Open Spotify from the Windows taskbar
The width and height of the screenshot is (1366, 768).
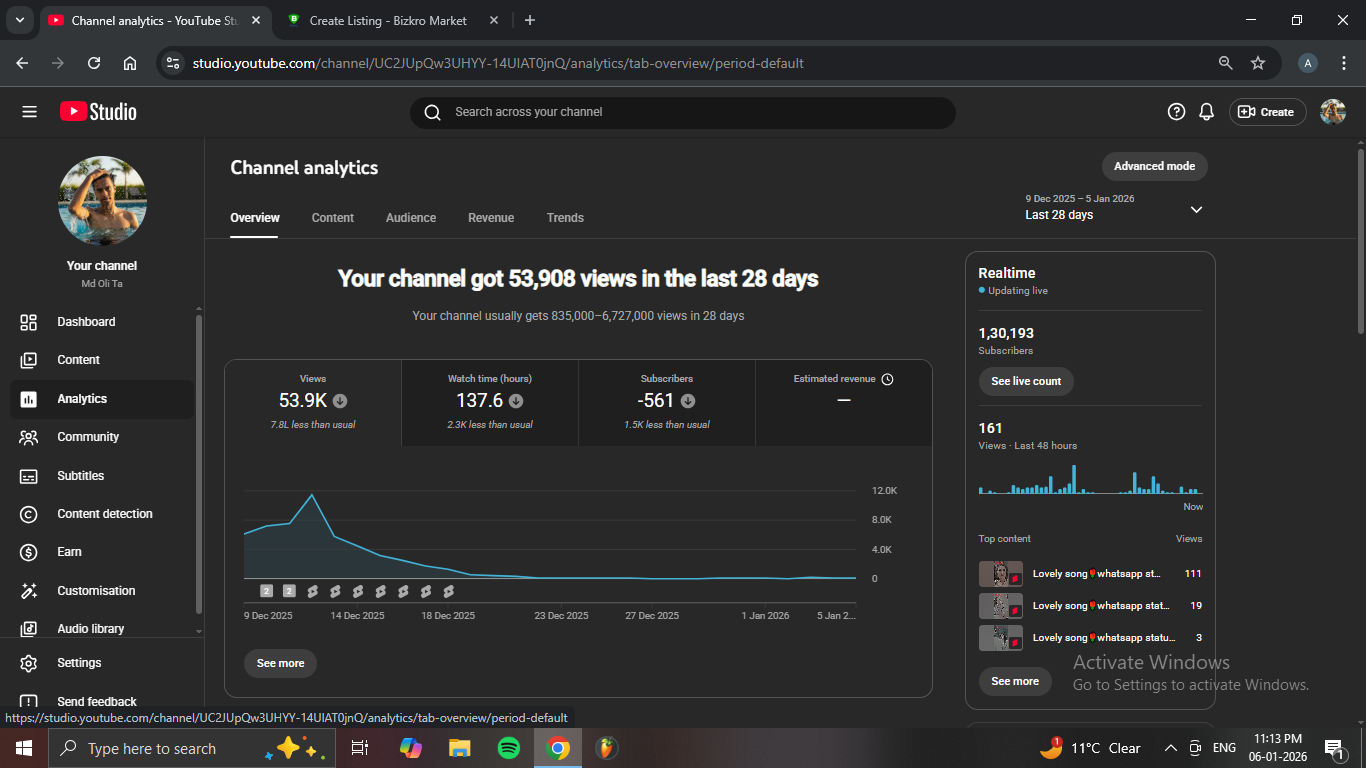(508, 748)
